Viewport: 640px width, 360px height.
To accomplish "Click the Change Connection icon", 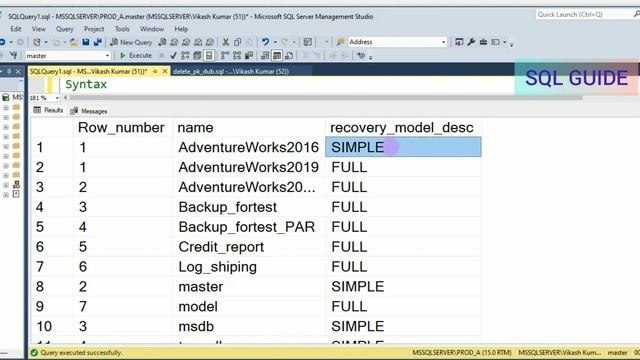I will [13, 56].
